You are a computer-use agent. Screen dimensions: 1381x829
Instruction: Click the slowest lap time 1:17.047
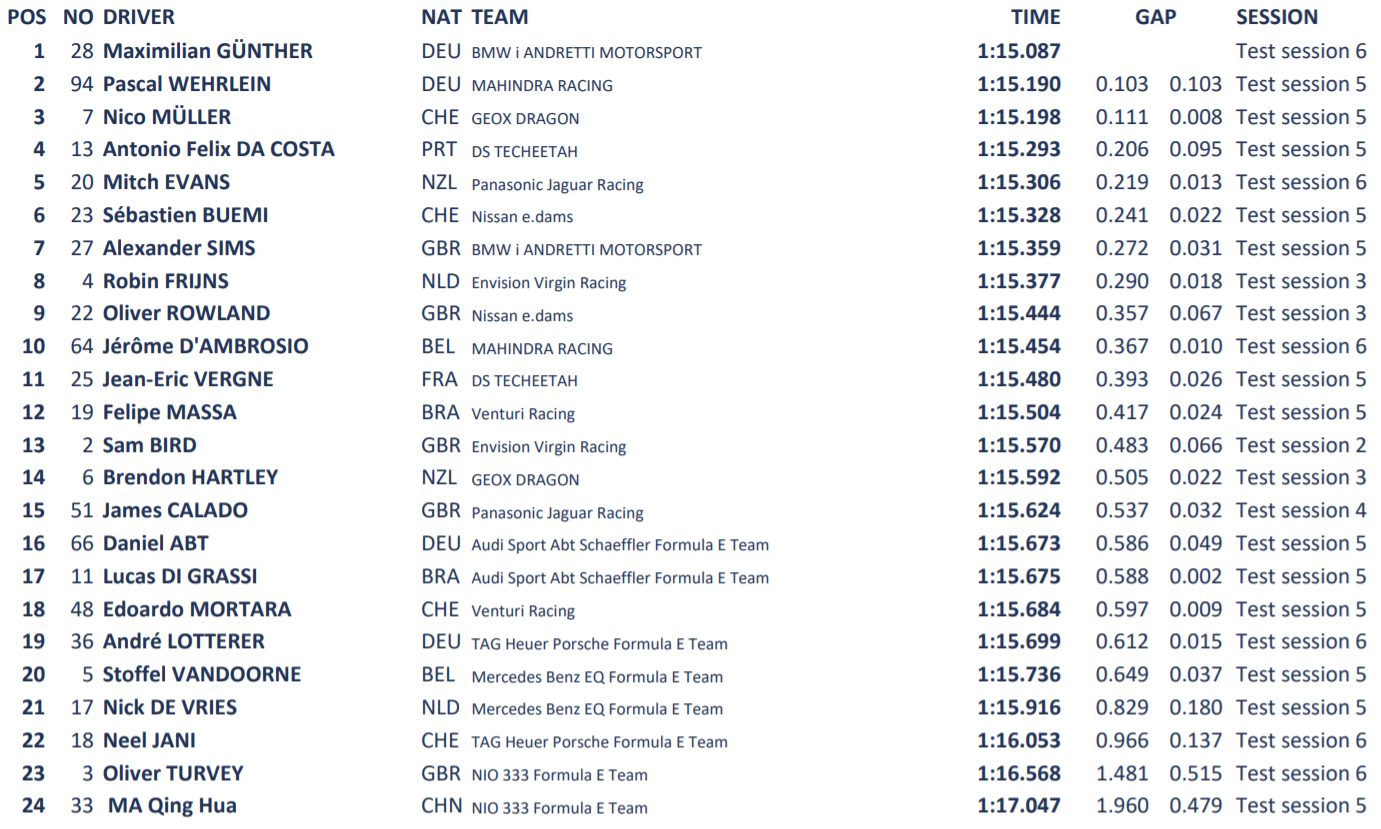point(1019,806)
